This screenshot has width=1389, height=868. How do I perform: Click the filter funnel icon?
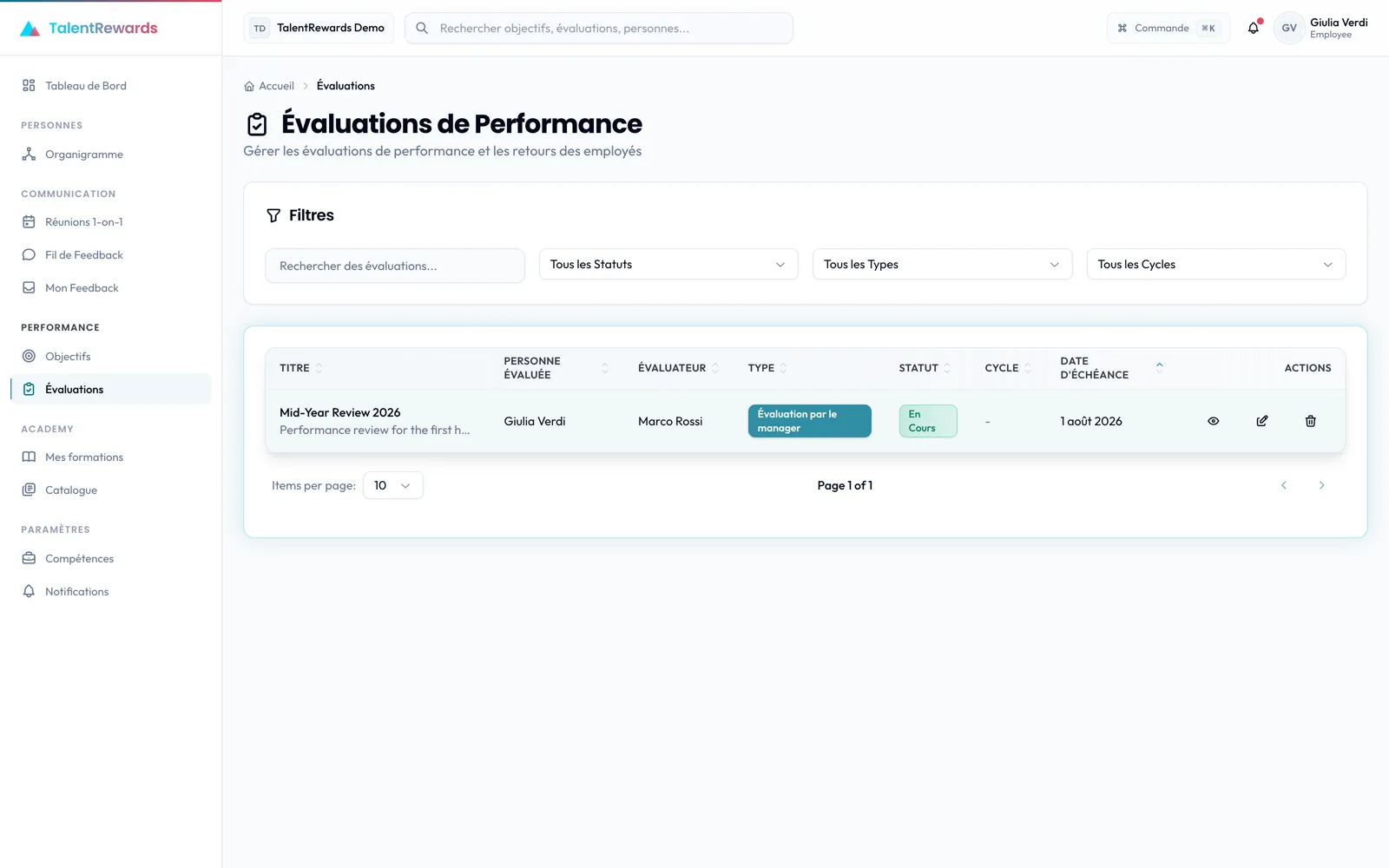273,215
